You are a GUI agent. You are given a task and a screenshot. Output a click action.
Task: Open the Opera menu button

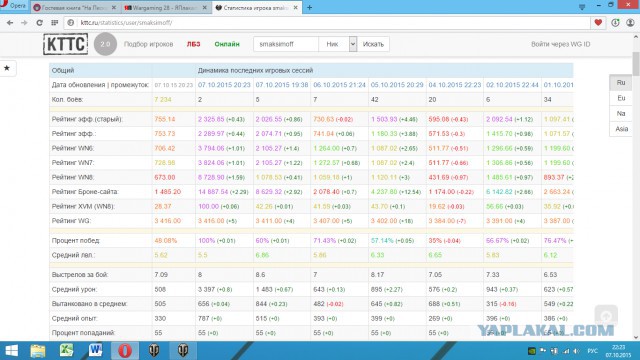click(13, 6)
